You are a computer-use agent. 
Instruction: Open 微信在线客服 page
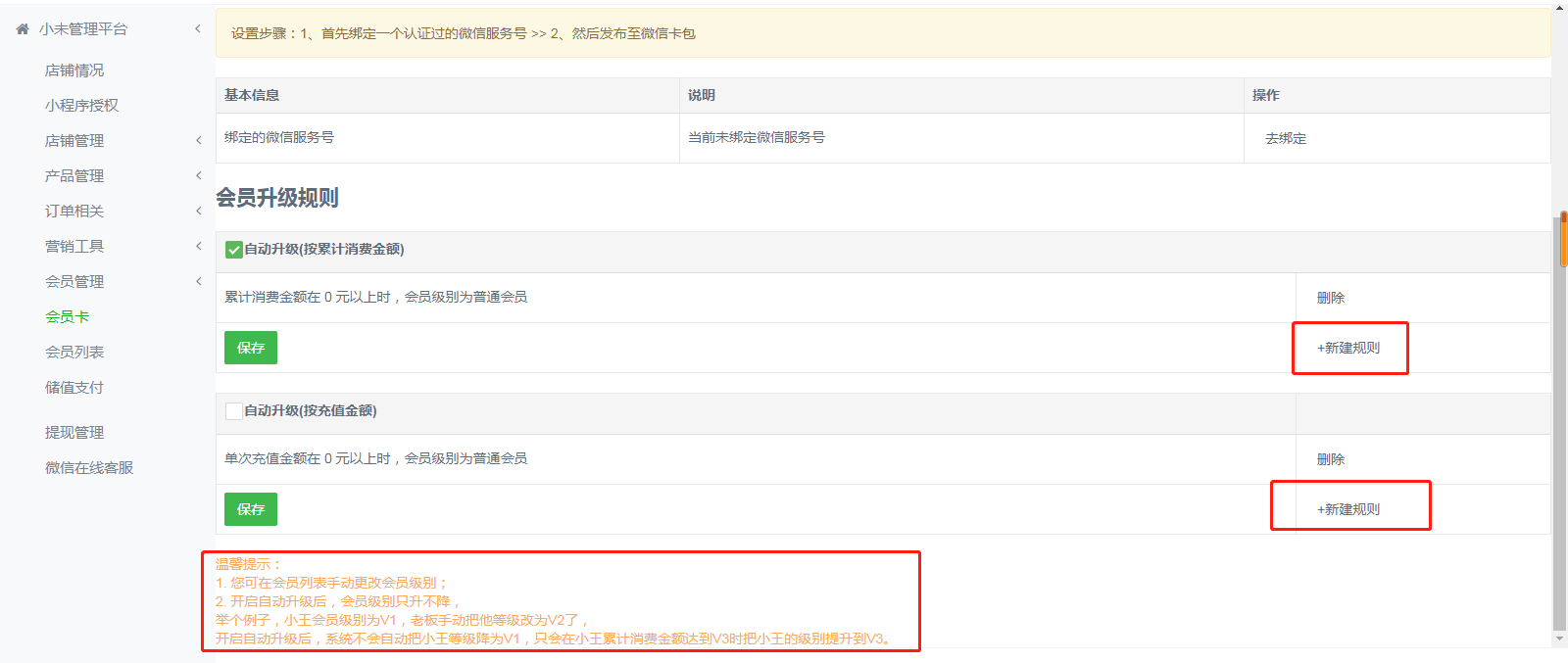tap(89, 468)
